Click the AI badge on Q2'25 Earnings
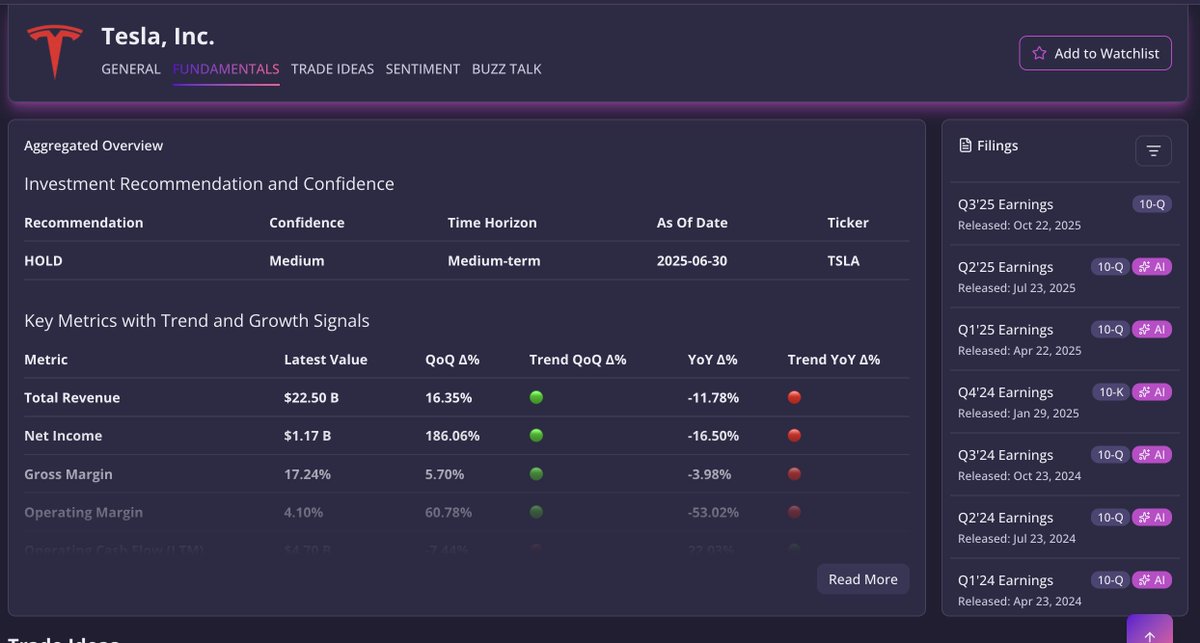 coord(1151,267)
